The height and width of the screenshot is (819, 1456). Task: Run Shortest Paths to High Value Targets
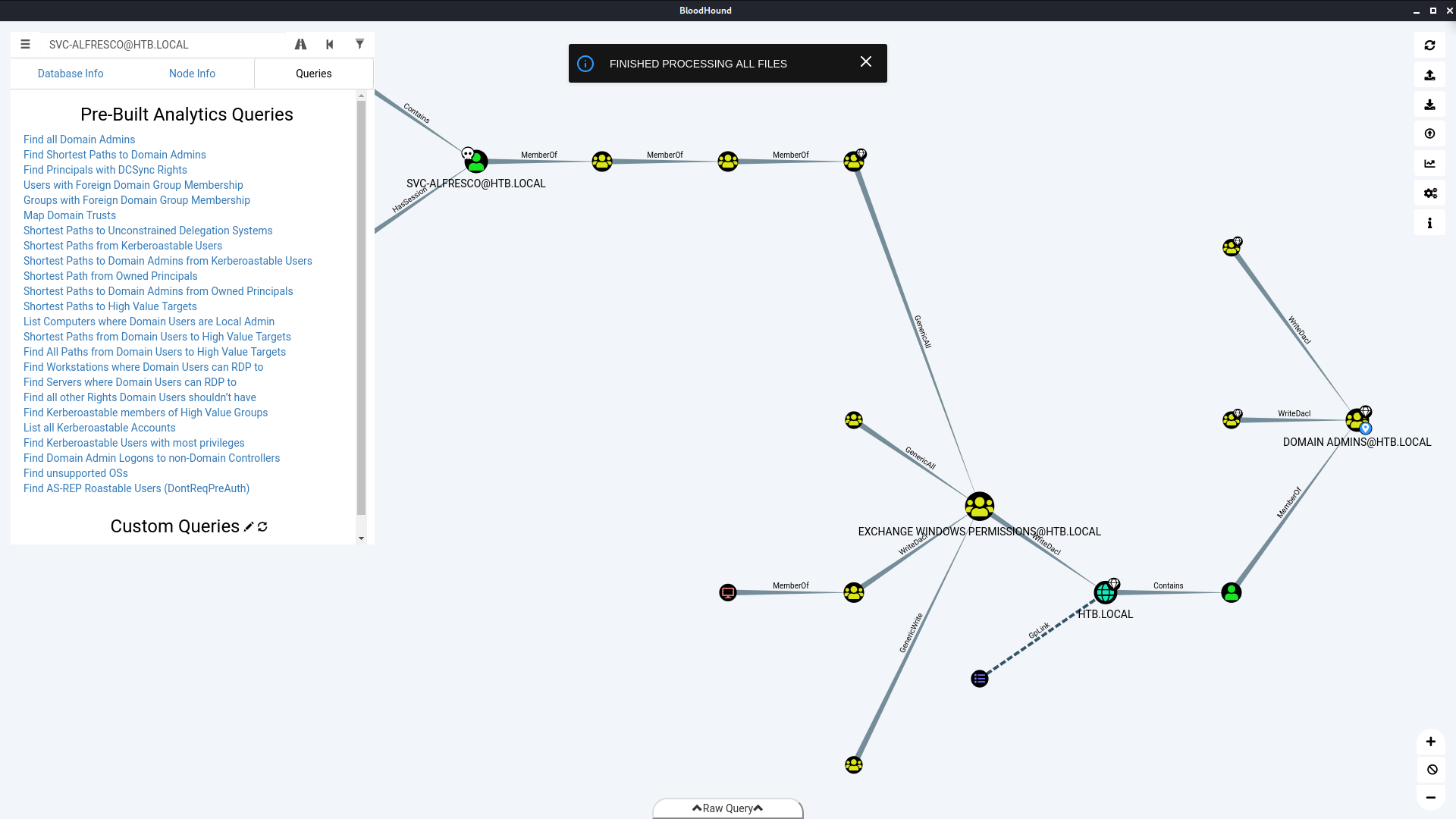[110, 306]
